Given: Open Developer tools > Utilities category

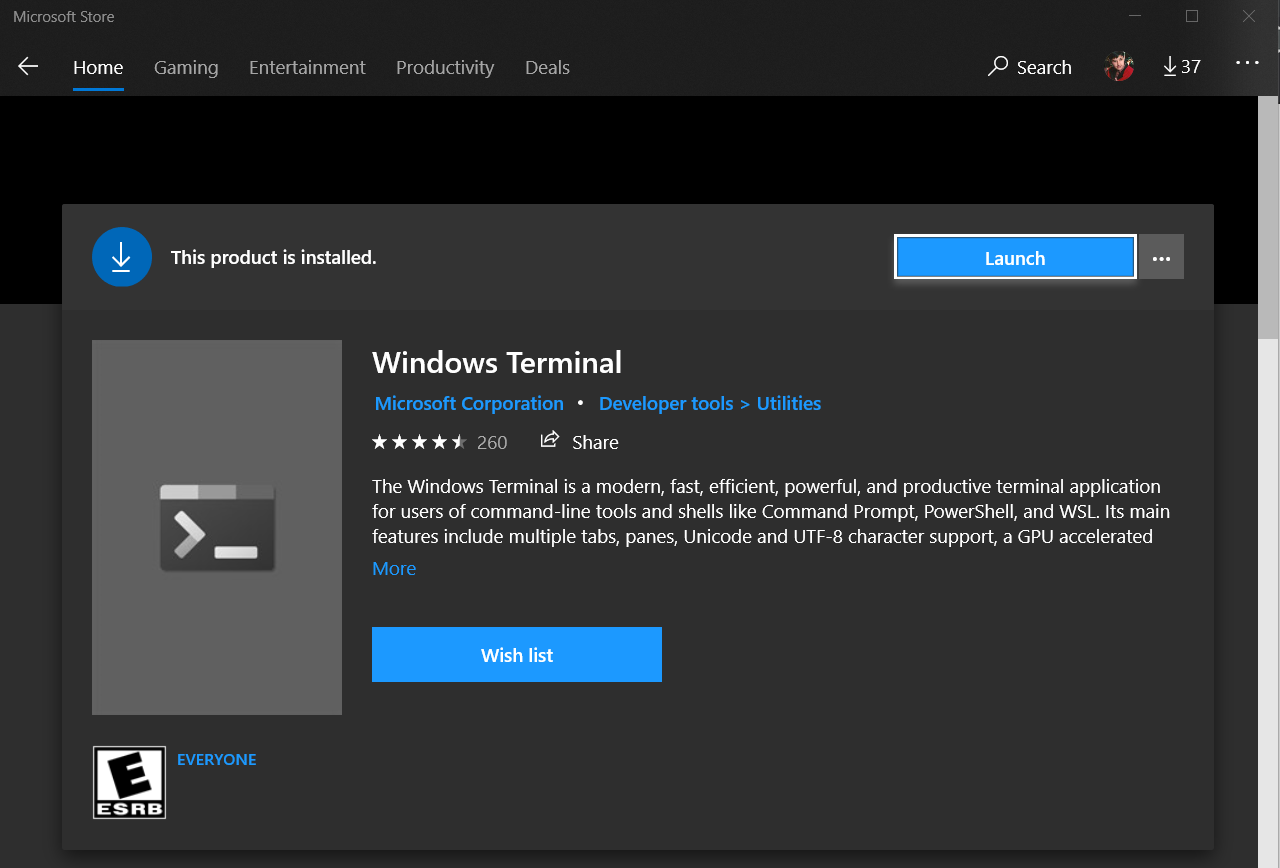Looking at the screenshot, I should pyautogui.click(x=710, y=403).
